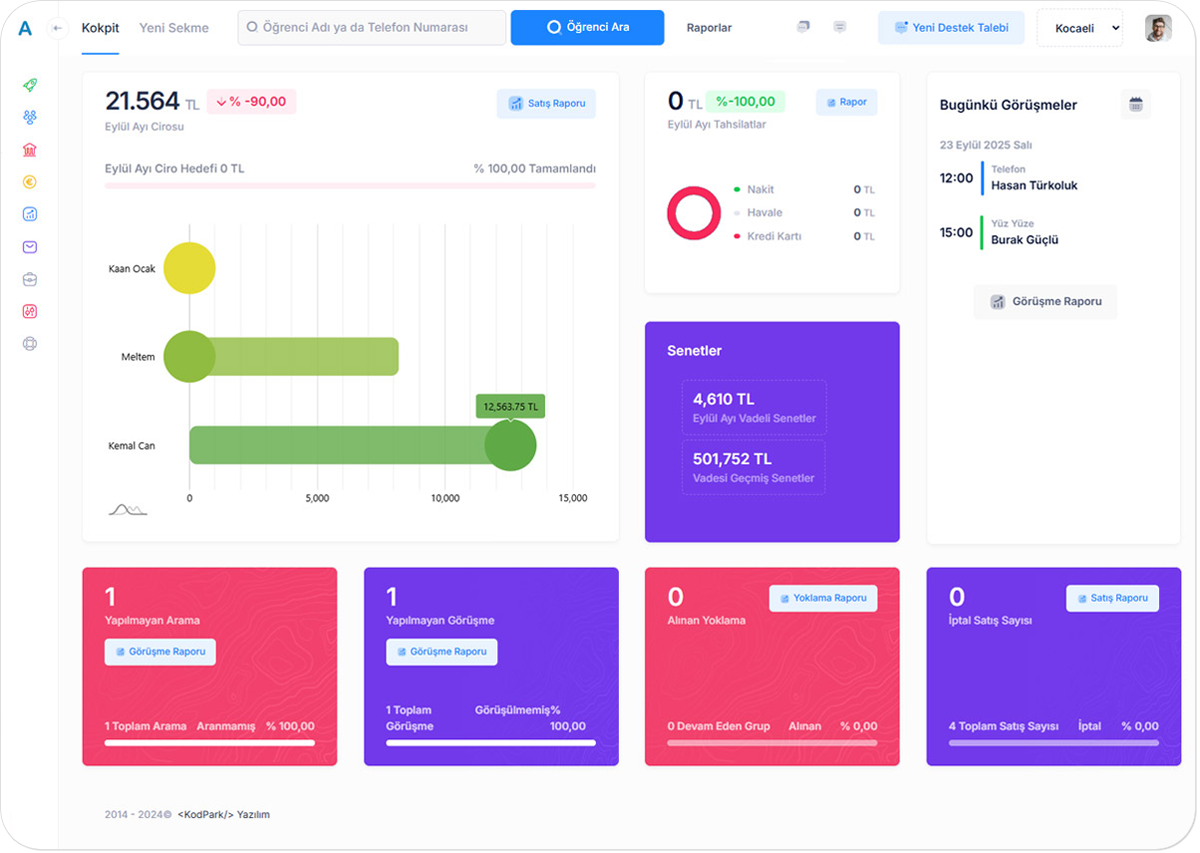Focus the Öğrenci Adı search input field

pos(372,28)
